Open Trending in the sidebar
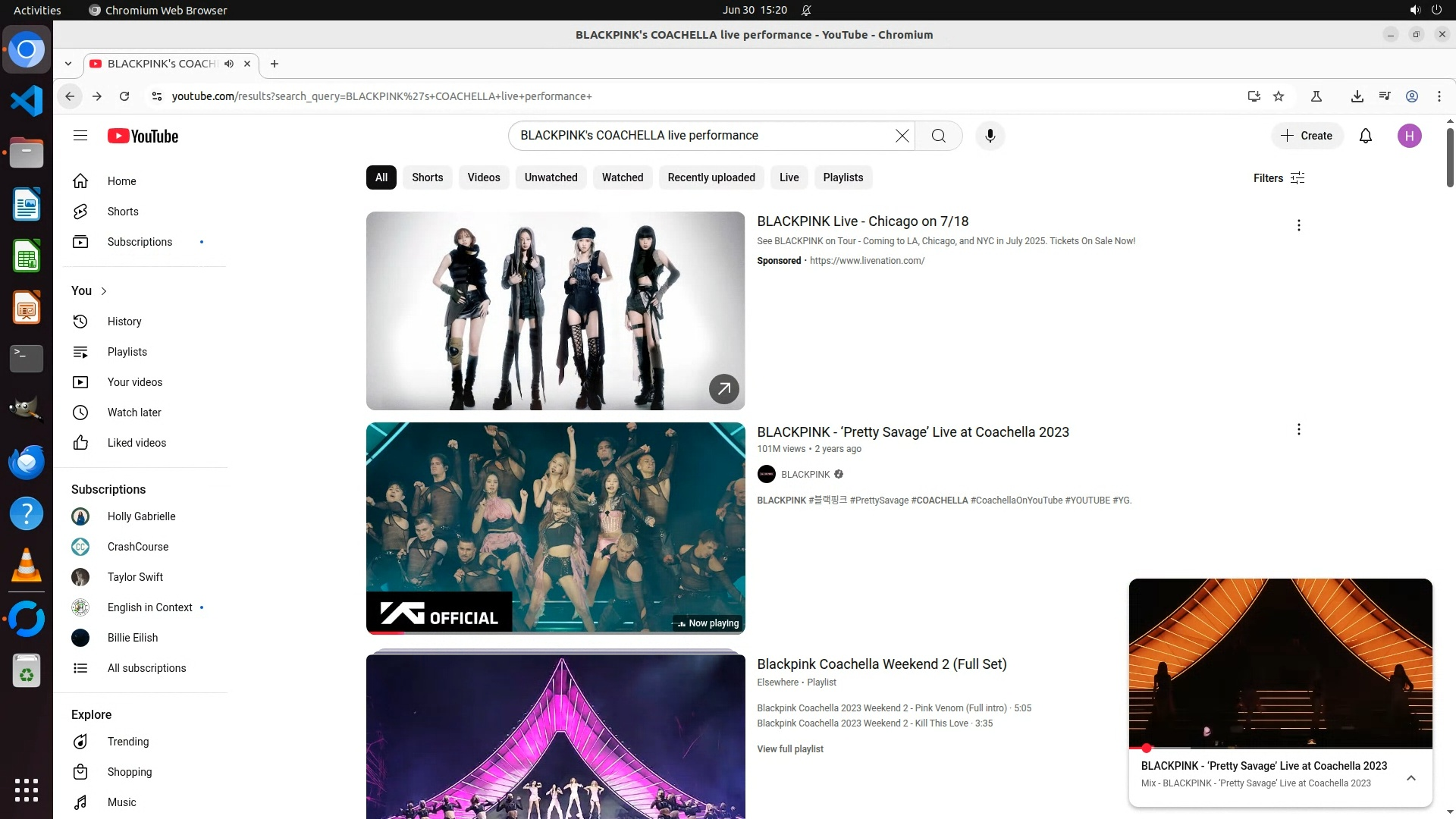 point(127,742)
